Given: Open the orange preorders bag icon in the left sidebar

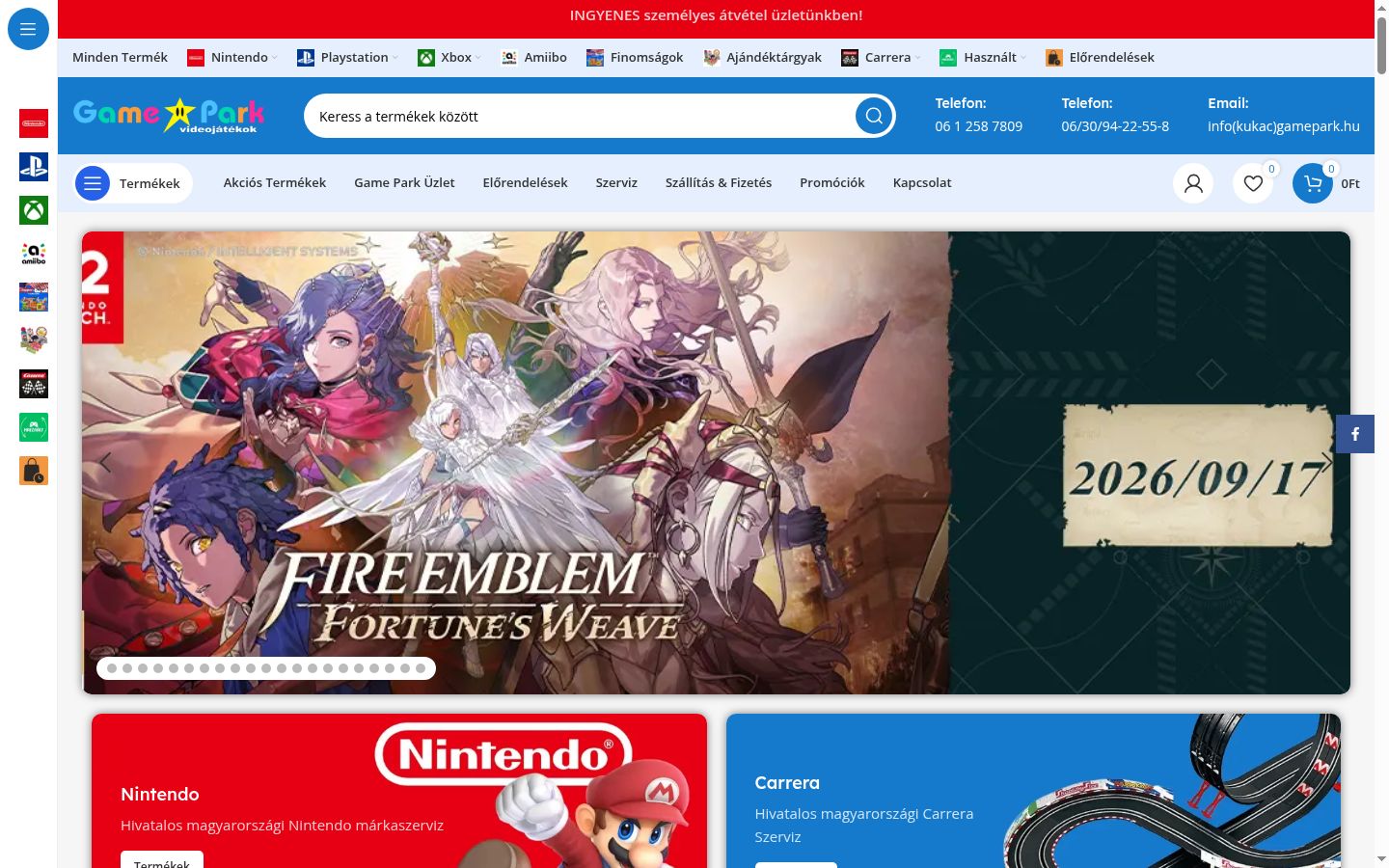Looking at the screenshot, I should click(34, 471).
